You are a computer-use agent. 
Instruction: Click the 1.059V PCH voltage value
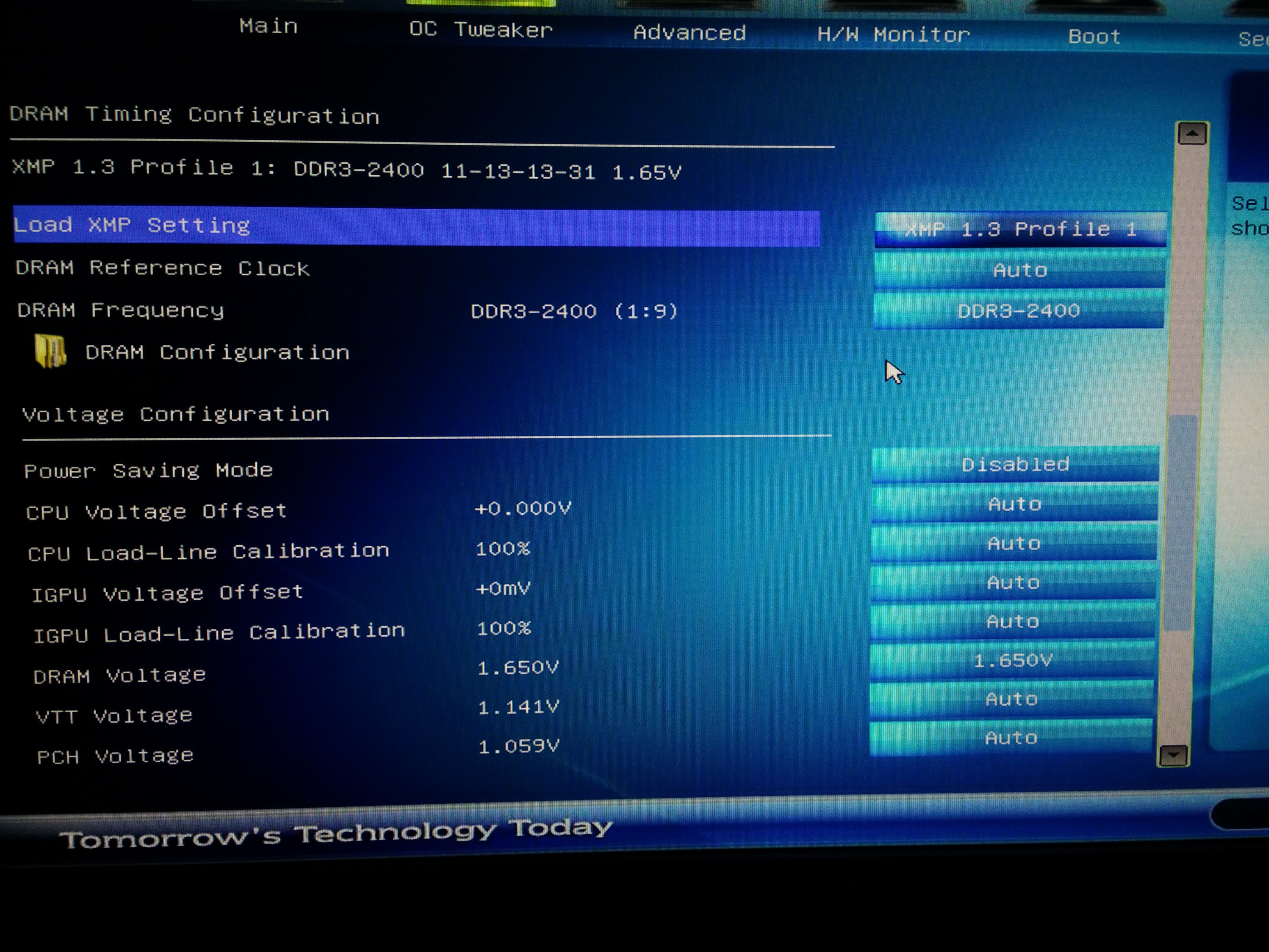(x=519, y=746)
